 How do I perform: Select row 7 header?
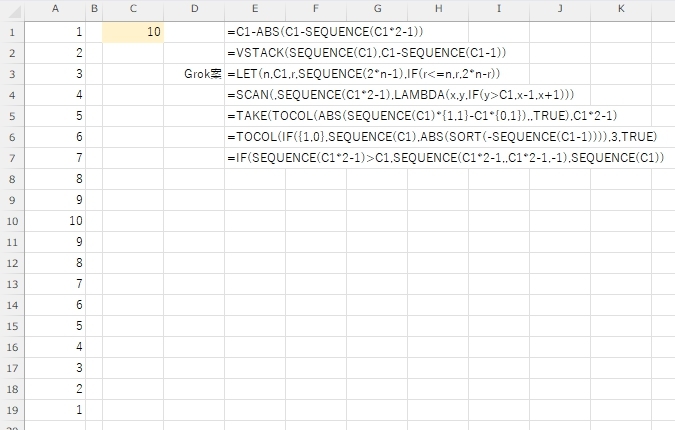point(12,158)
